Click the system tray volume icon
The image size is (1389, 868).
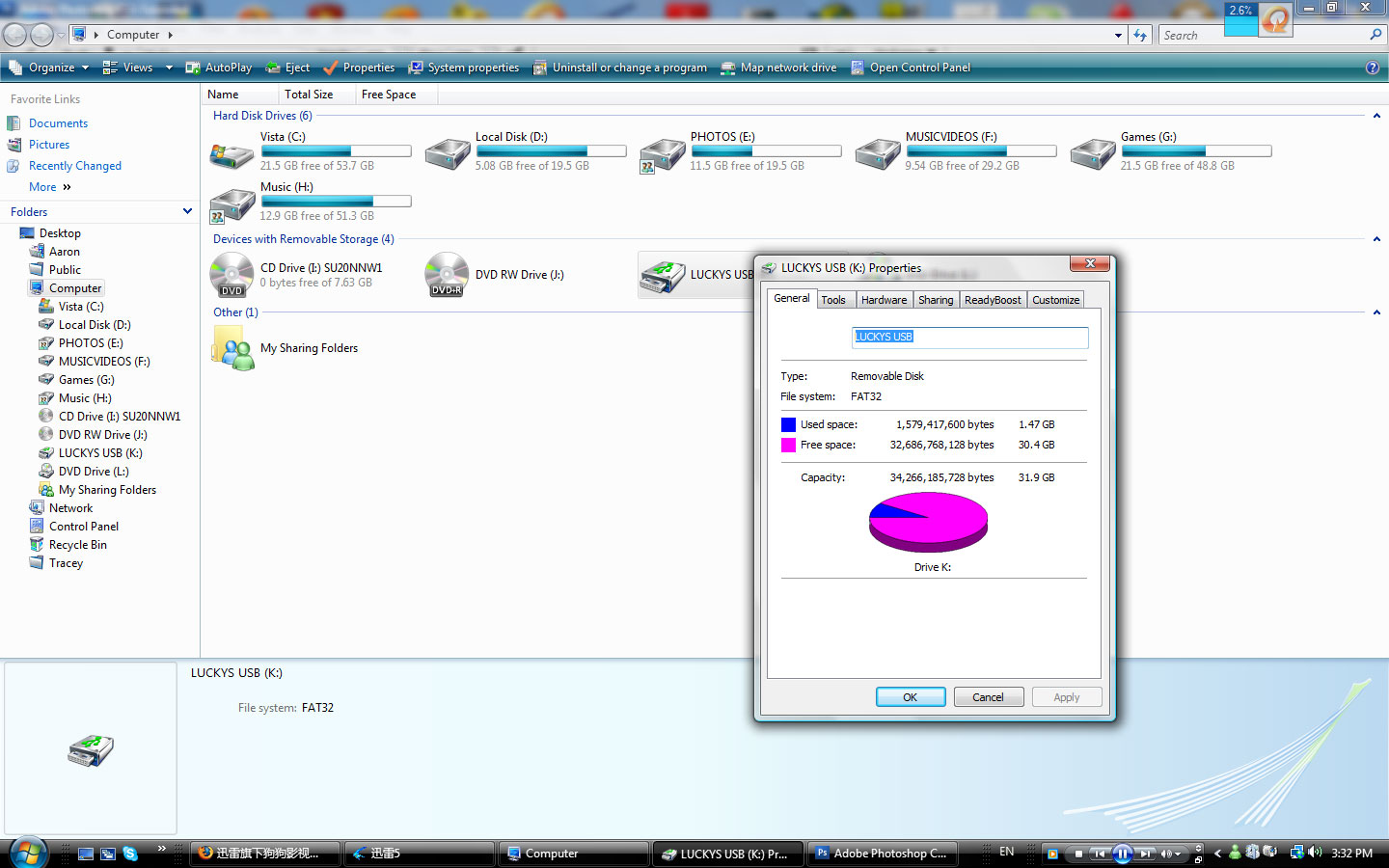(1314, 853)
